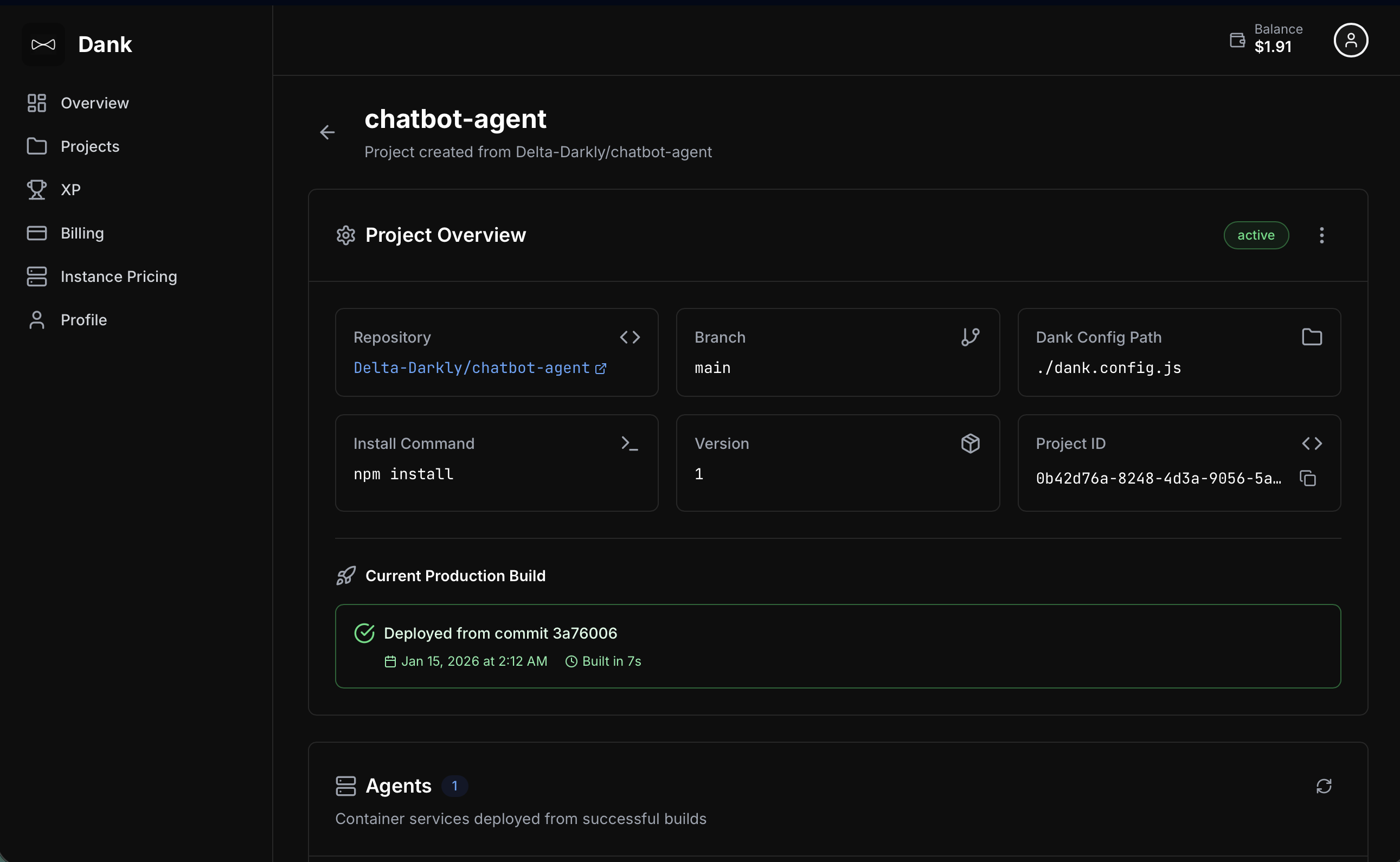Open the three-dot project options menu
Screen dimensions: 1400x862
click(x=1321, y=235)
